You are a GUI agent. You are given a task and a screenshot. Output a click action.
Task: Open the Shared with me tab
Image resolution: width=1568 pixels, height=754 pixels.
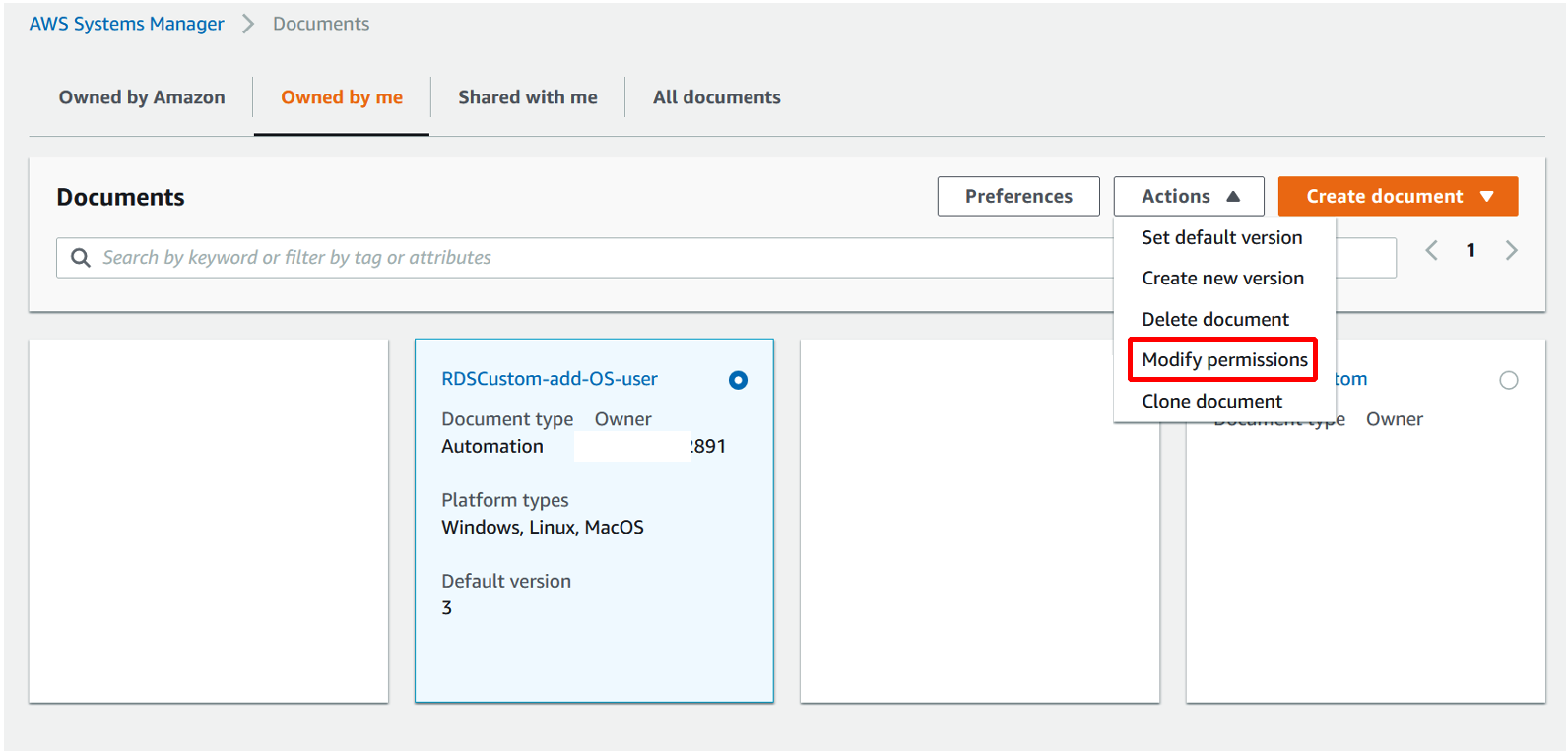point(528,97)
